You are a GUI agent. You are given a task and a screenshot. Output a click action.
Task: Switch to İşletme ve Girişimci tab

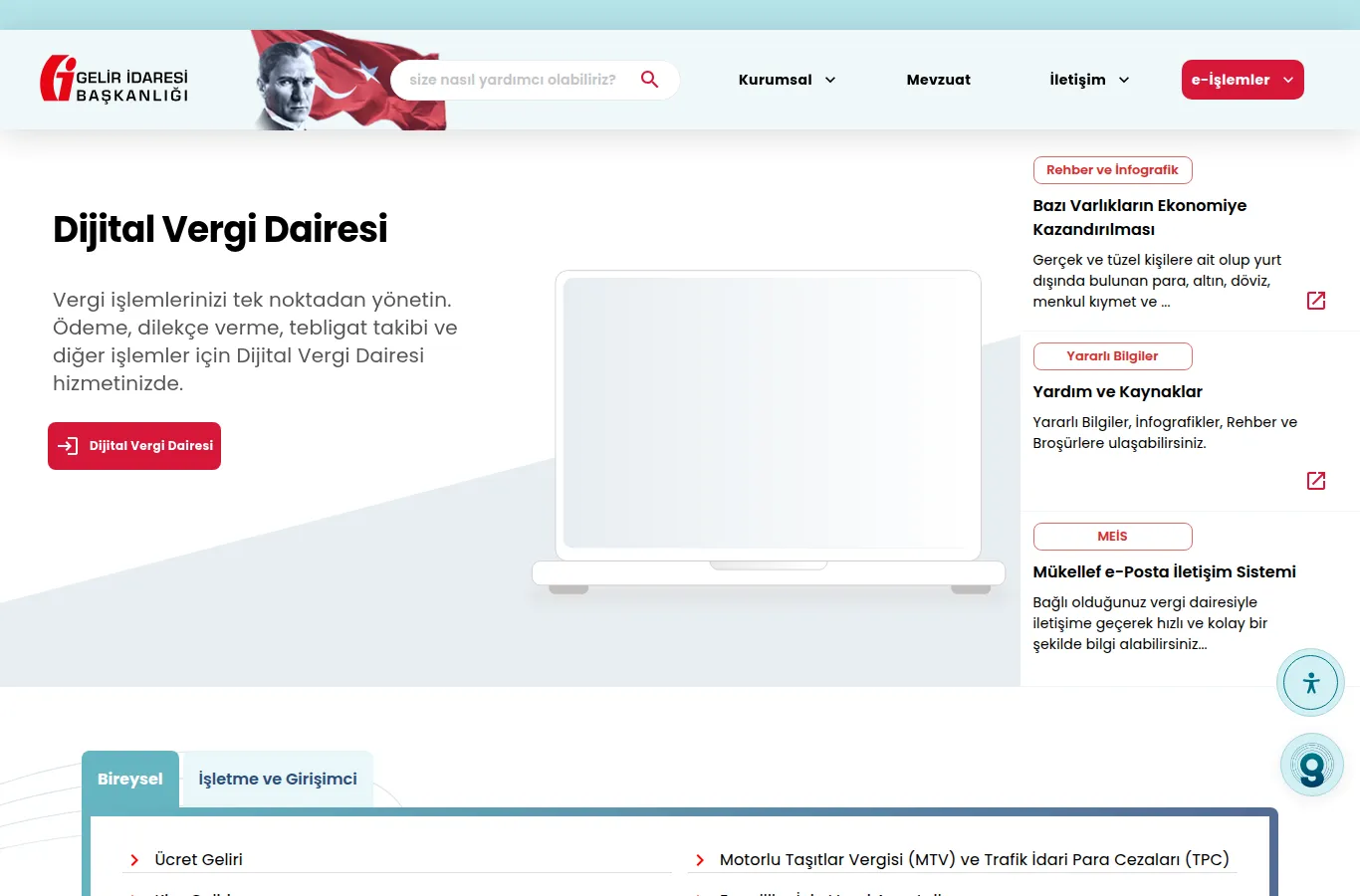tap(278, 779)
